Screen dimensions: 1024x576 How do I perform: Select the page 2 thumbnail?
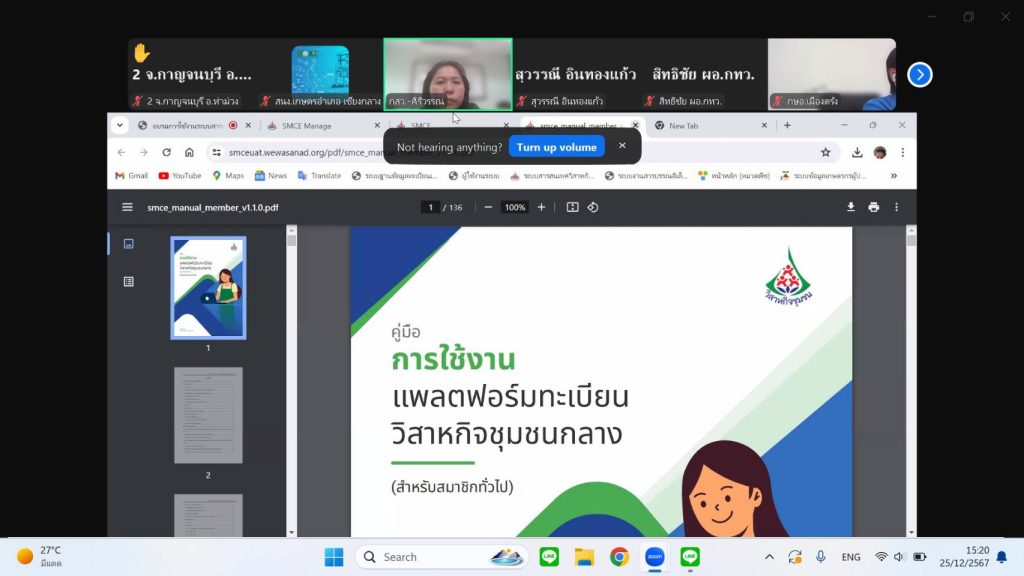pos(208,415)
